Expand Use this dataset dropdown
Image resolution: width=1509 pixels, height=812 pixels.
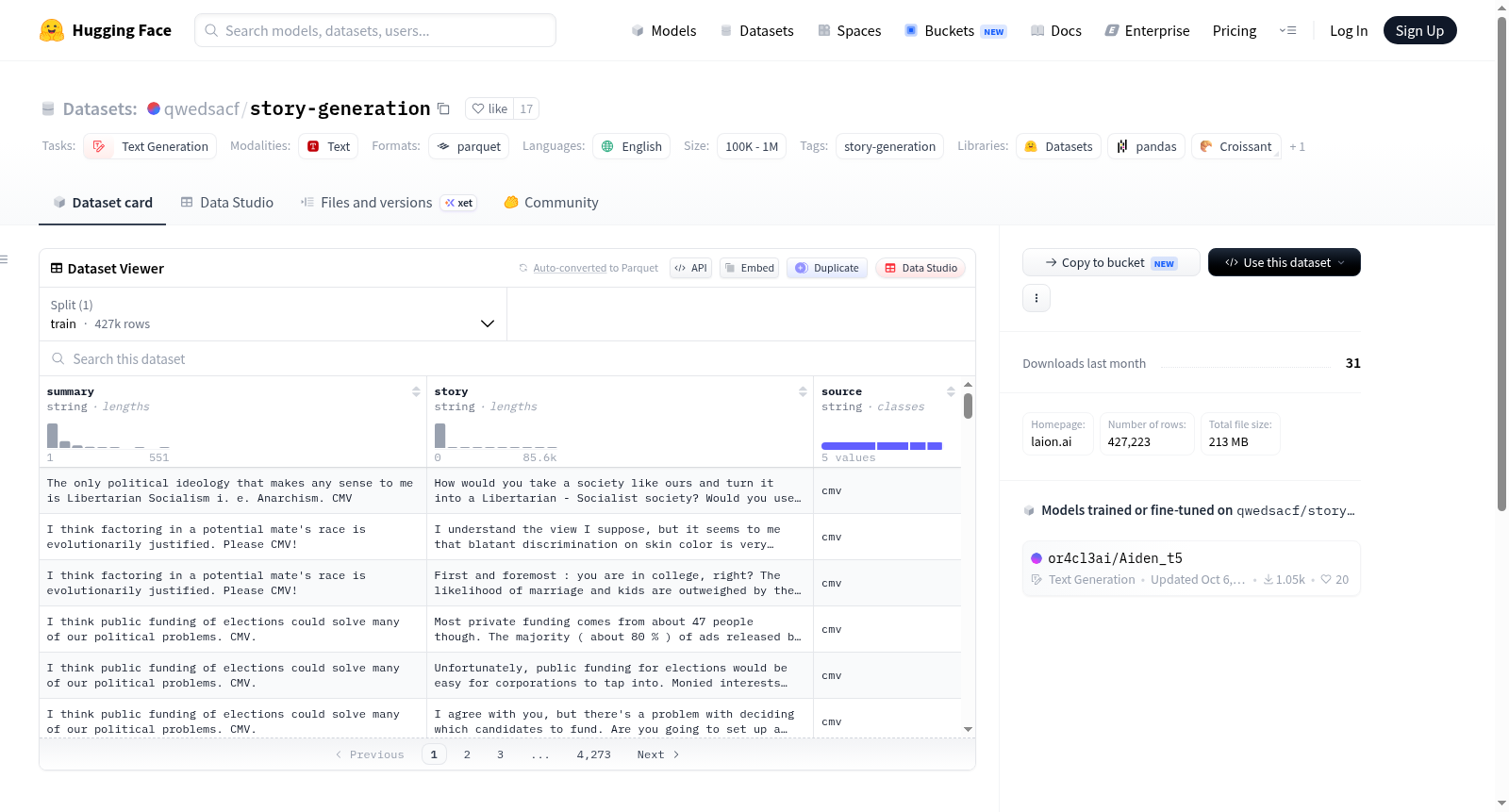(1284, 262)
